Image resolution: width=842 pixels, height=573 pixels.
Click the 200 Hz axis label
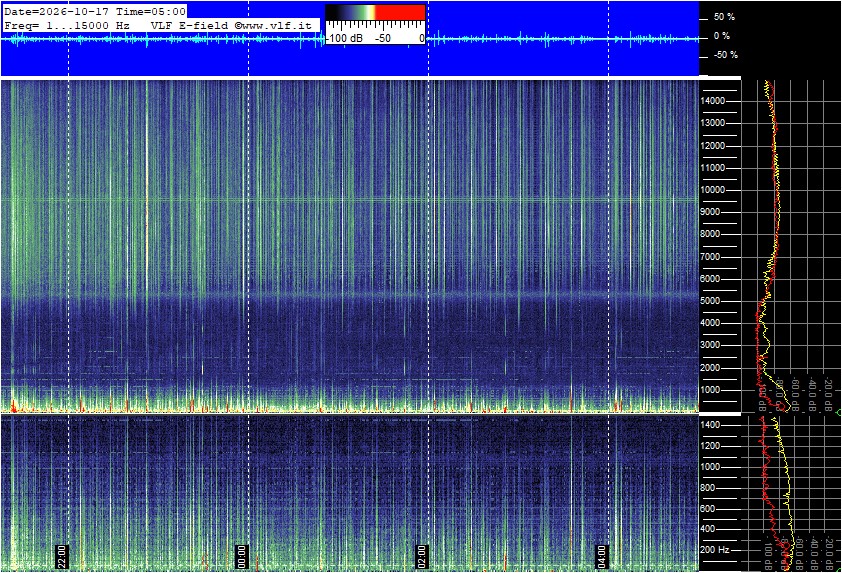point(715,550)
